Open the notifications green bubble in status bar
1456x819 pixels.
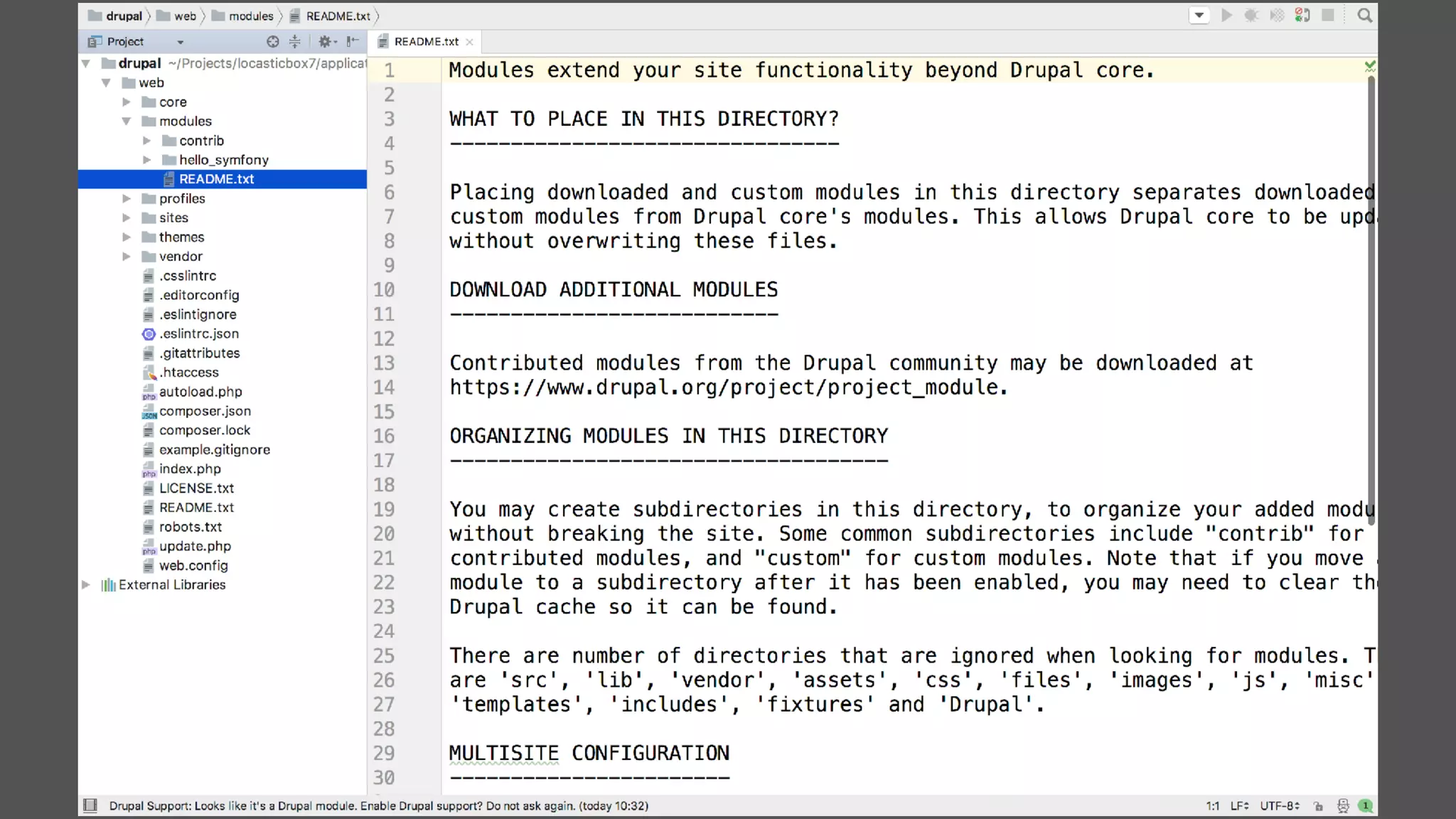[x=1366, y=805]
